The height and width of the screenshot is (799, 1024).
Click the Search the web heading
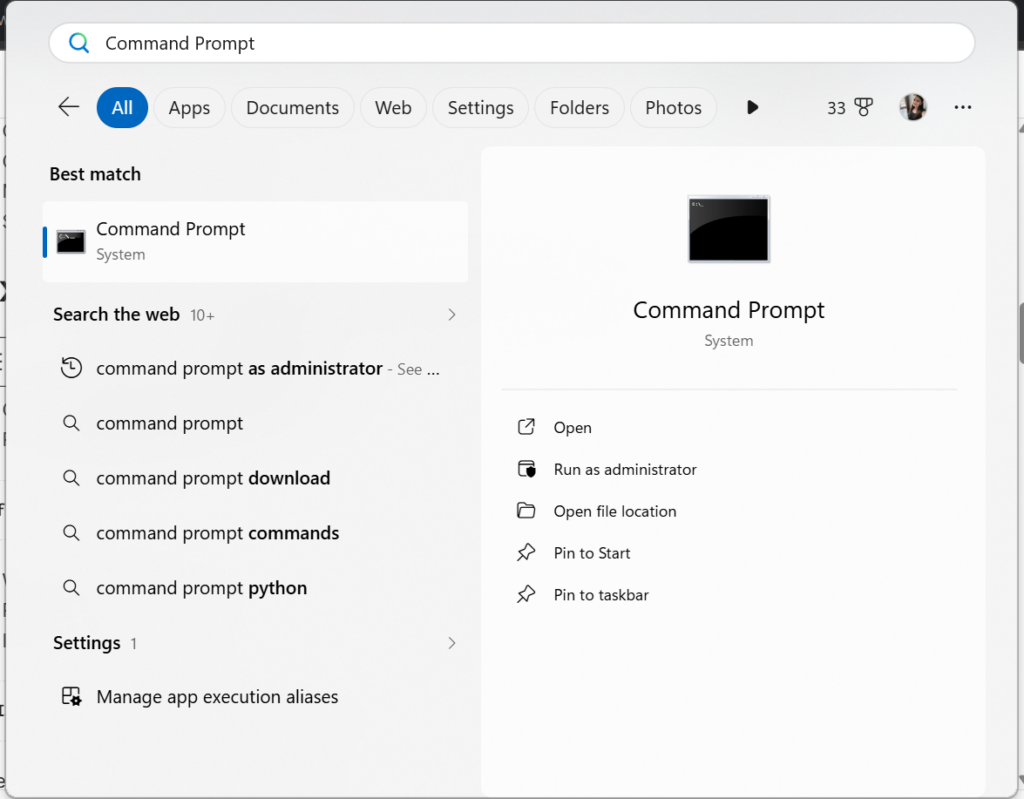[116, 314]
